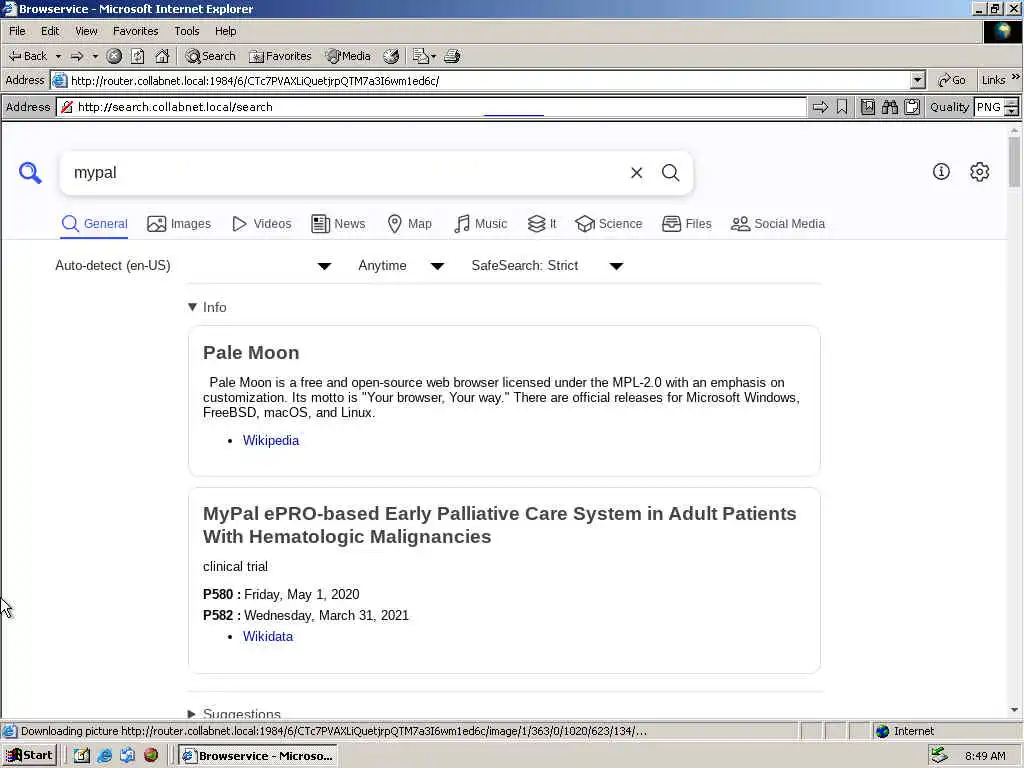Open the File menu

pos(17,31)
